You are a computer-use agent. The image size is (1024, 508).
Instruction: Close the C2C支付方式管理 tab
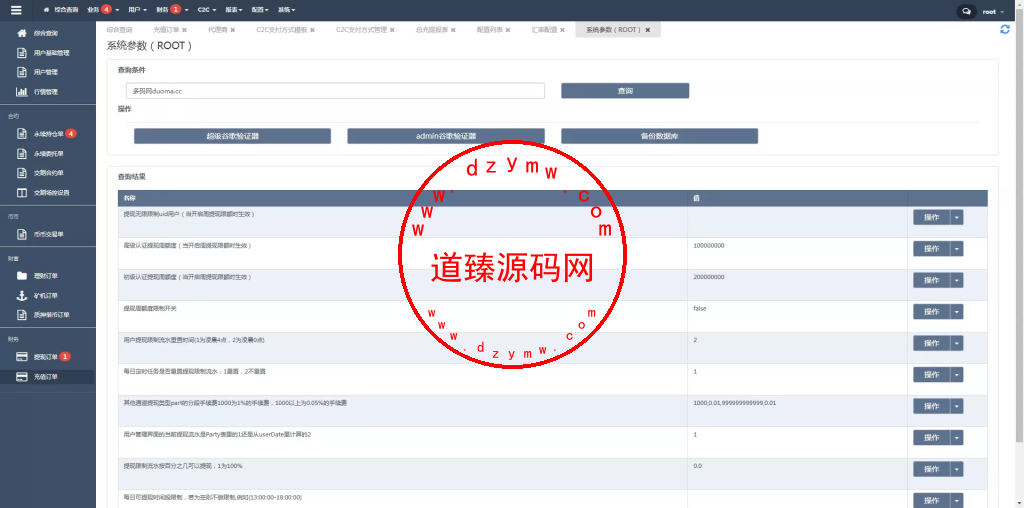coord(392,30)
